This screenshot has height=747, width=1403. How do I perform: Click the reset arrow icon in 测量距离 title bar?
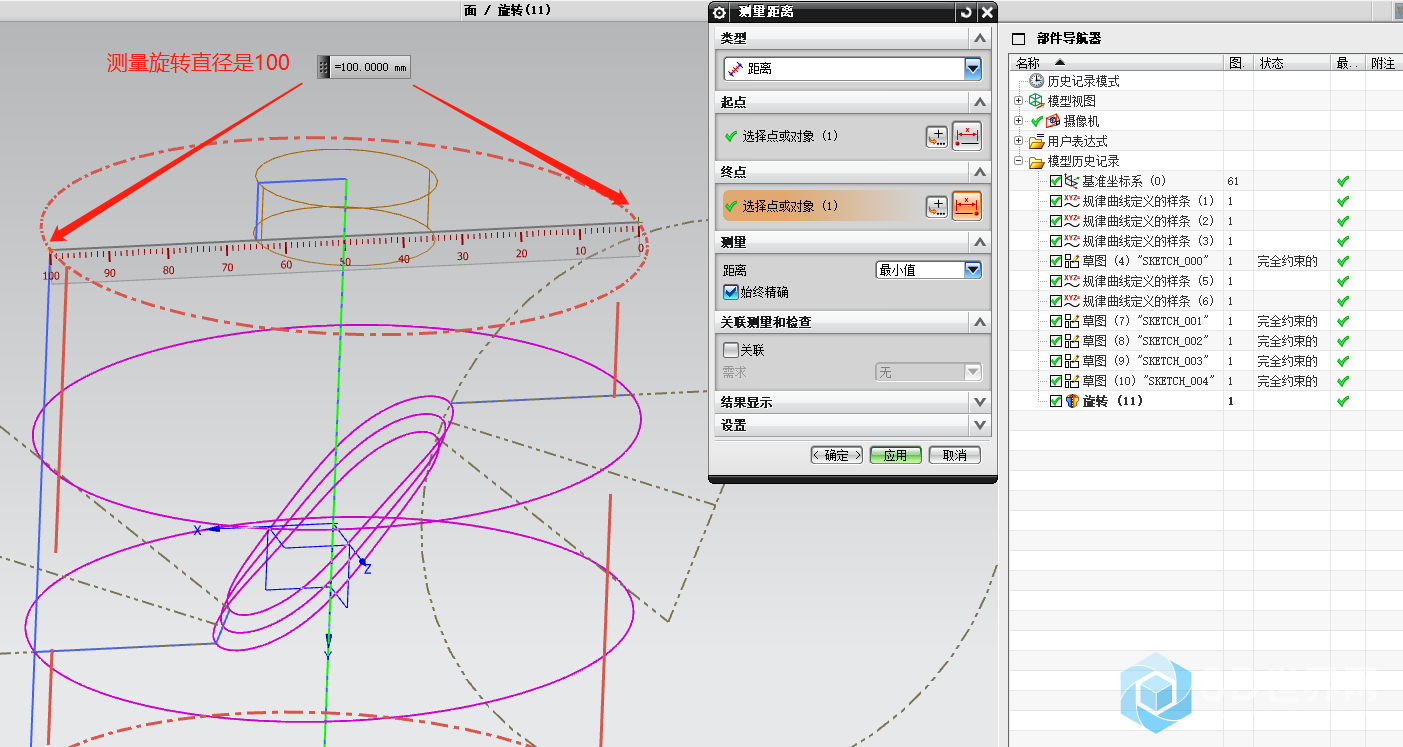tap(966, 12)
